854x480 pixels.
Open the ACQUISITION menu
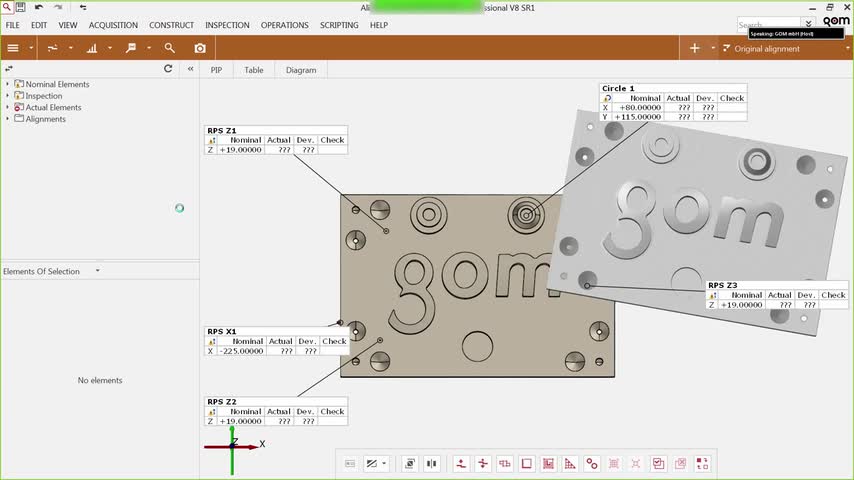113,25
